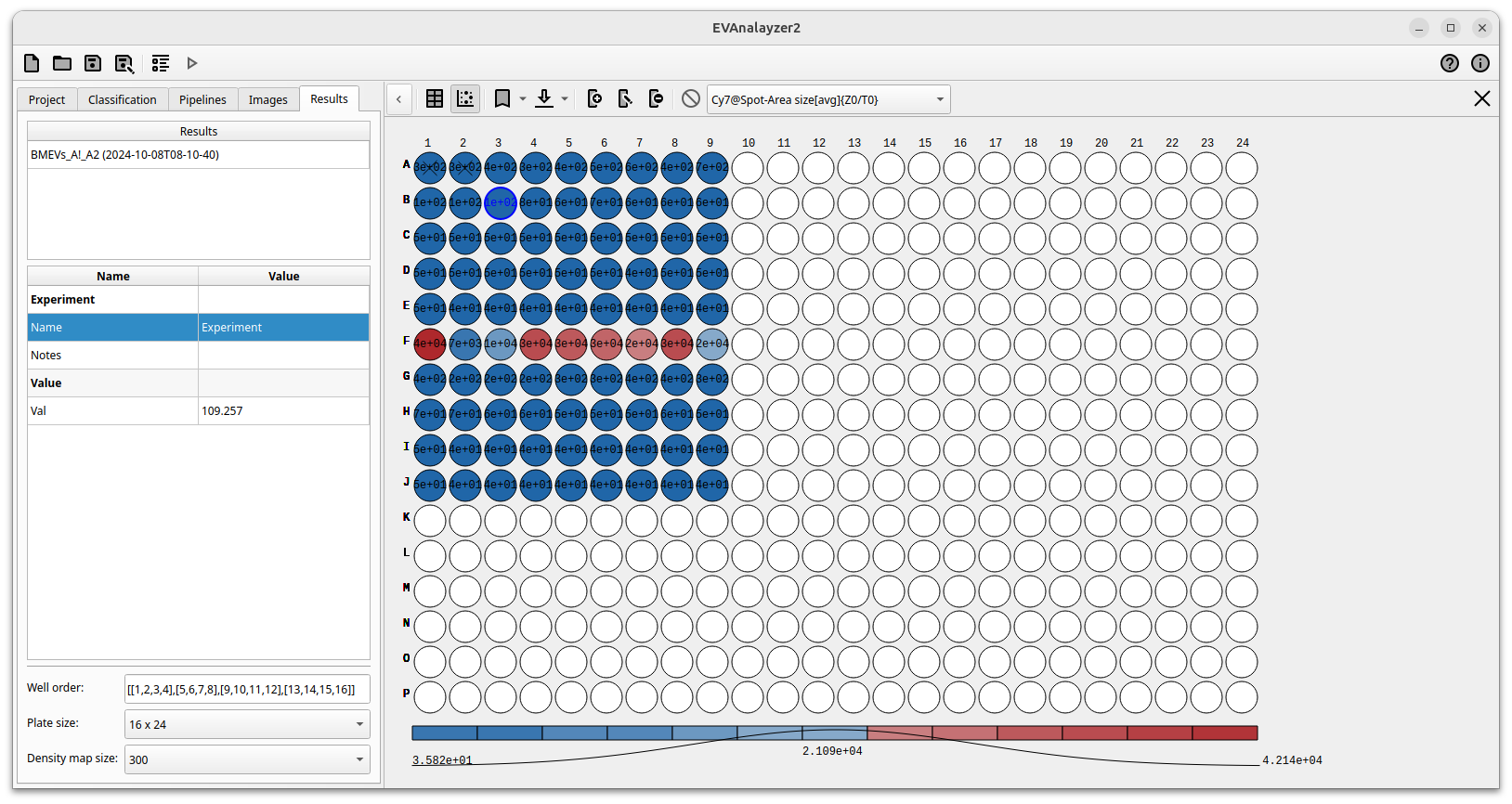Click the bookmark icon
1512x804 pixels.
(x=502, y=98)
